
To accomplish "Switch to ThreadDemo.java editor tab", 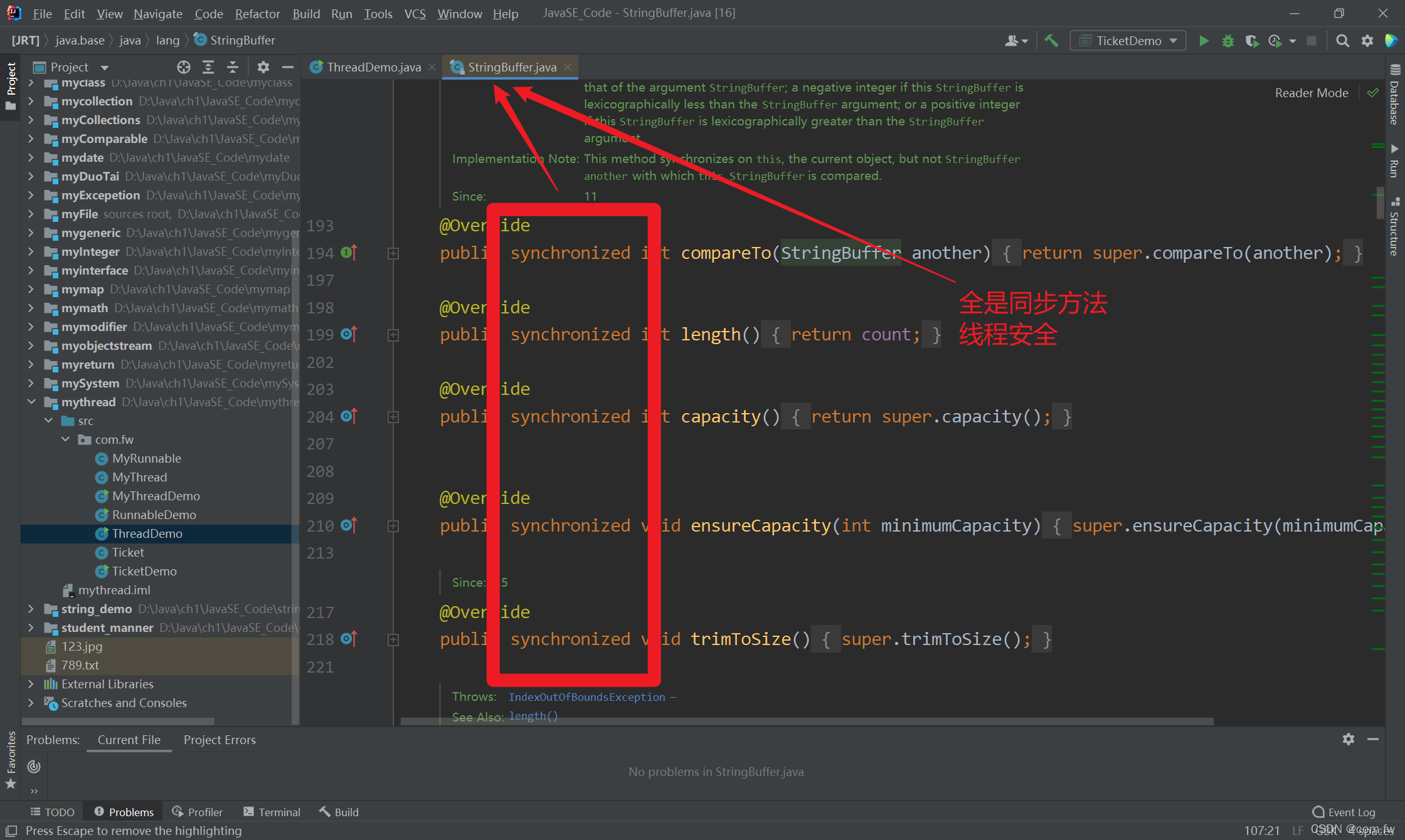I will (x=373, y=67).
